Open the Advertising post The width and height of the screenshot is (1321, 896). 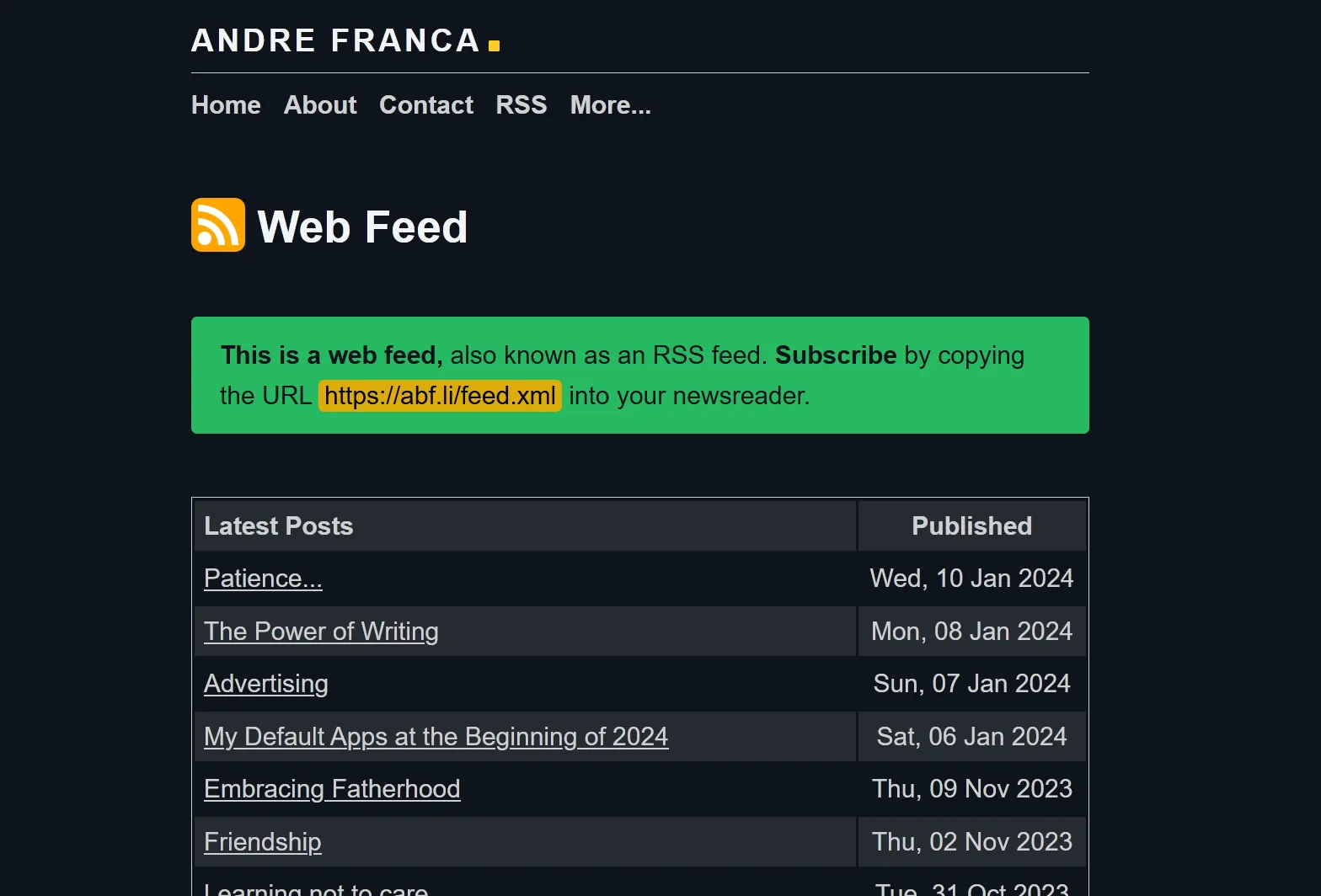click(265, 684)
